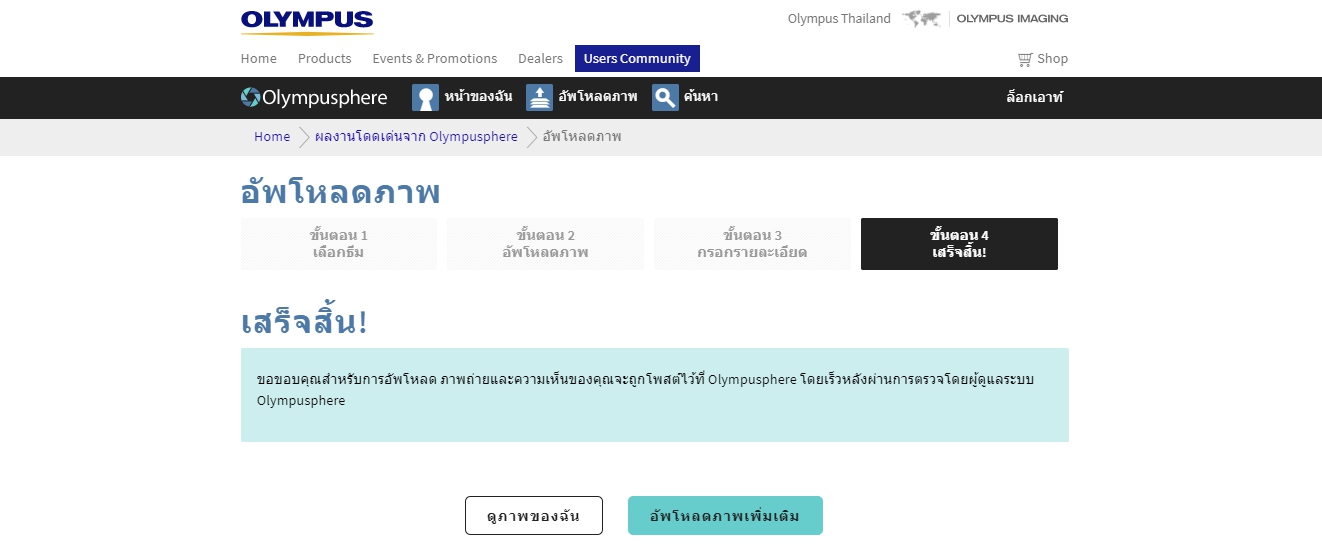
Task: Open ค้นหา search link
Action: pyautogui.click(x=701, y=97)
